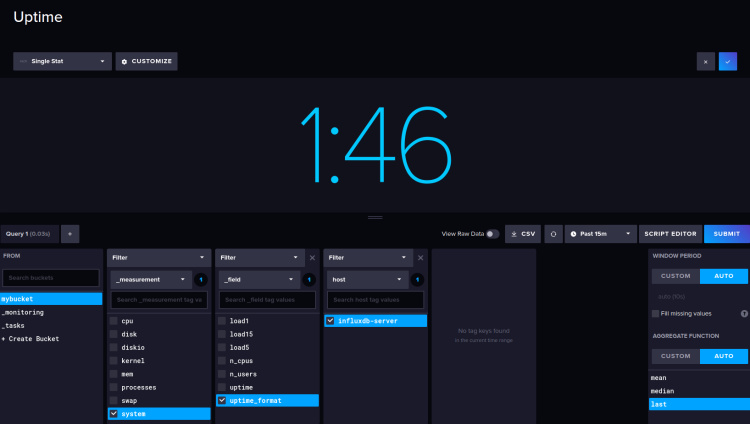Click the blue checkmark save icon
The height and width of the screenshot is (424, 750).
[728, 61]
